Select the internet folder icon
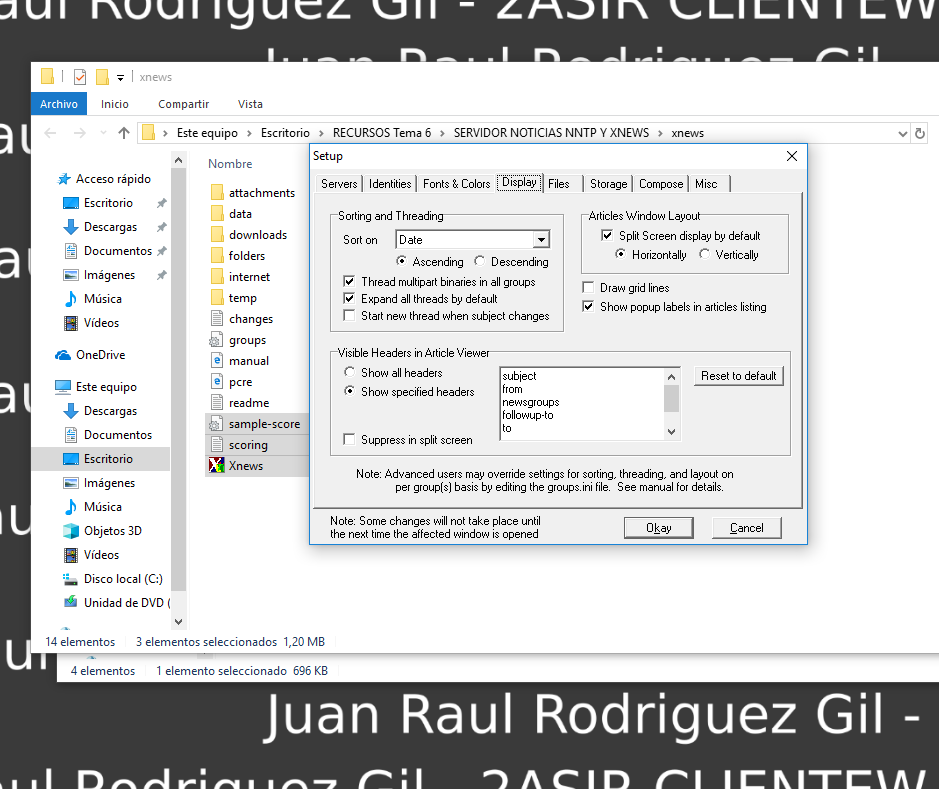Image resolution: width=939 pixels, height=789 pixels. 217,277
